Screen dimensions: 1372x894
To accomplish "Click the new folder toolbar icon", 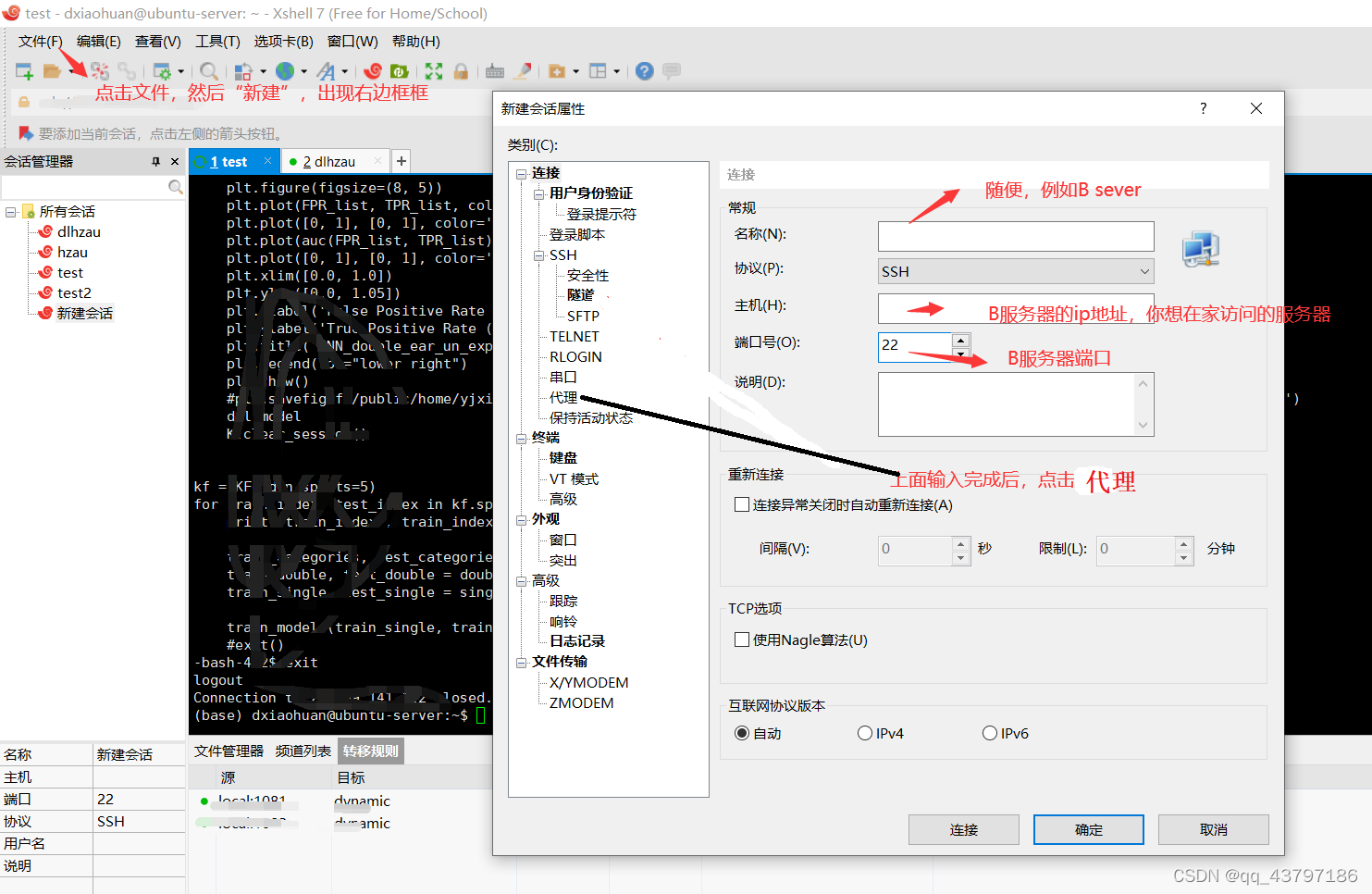I will click(x=557, y=71).
